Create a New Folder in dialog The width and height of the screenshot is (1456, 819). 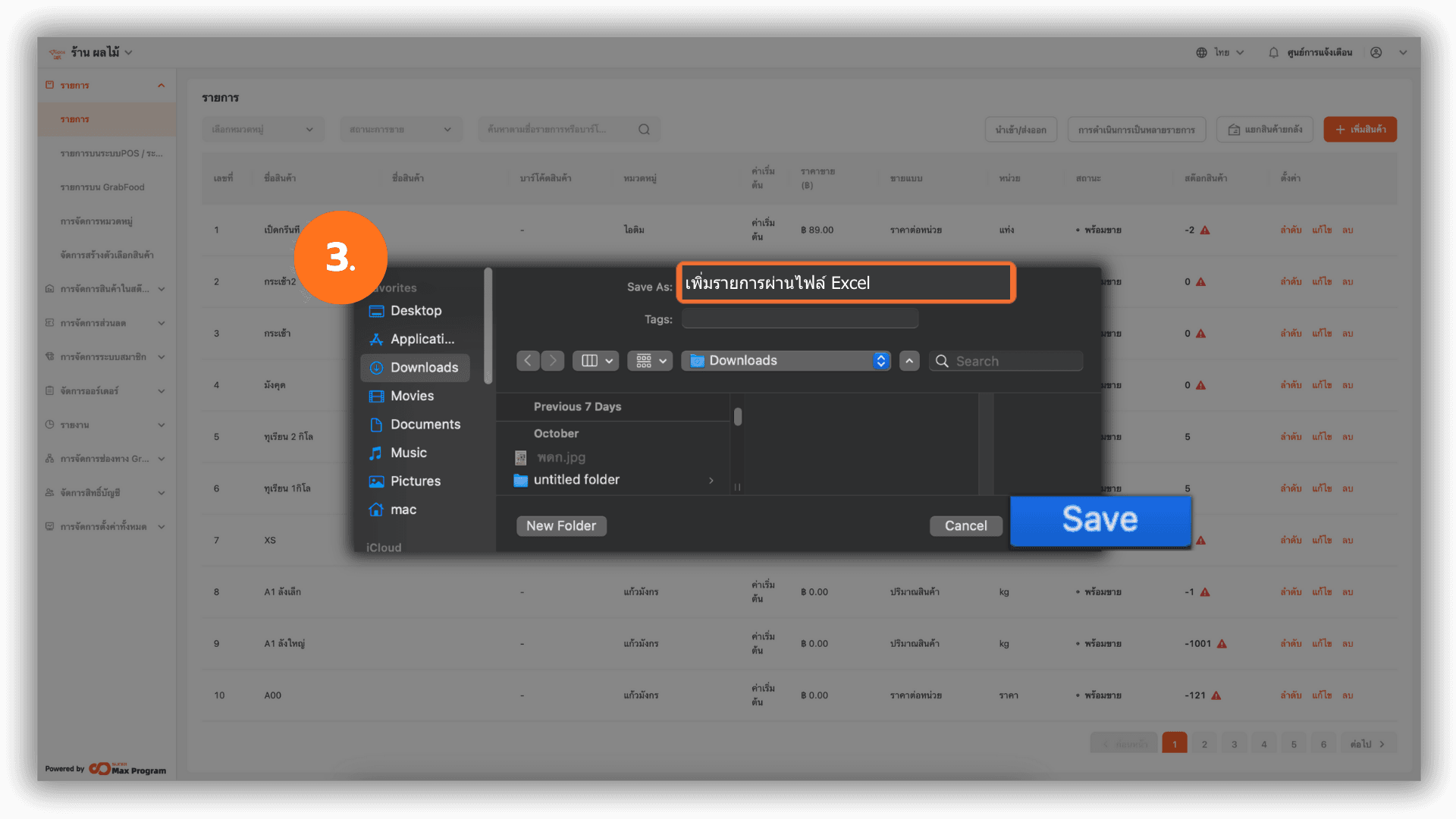coord(561,526)
